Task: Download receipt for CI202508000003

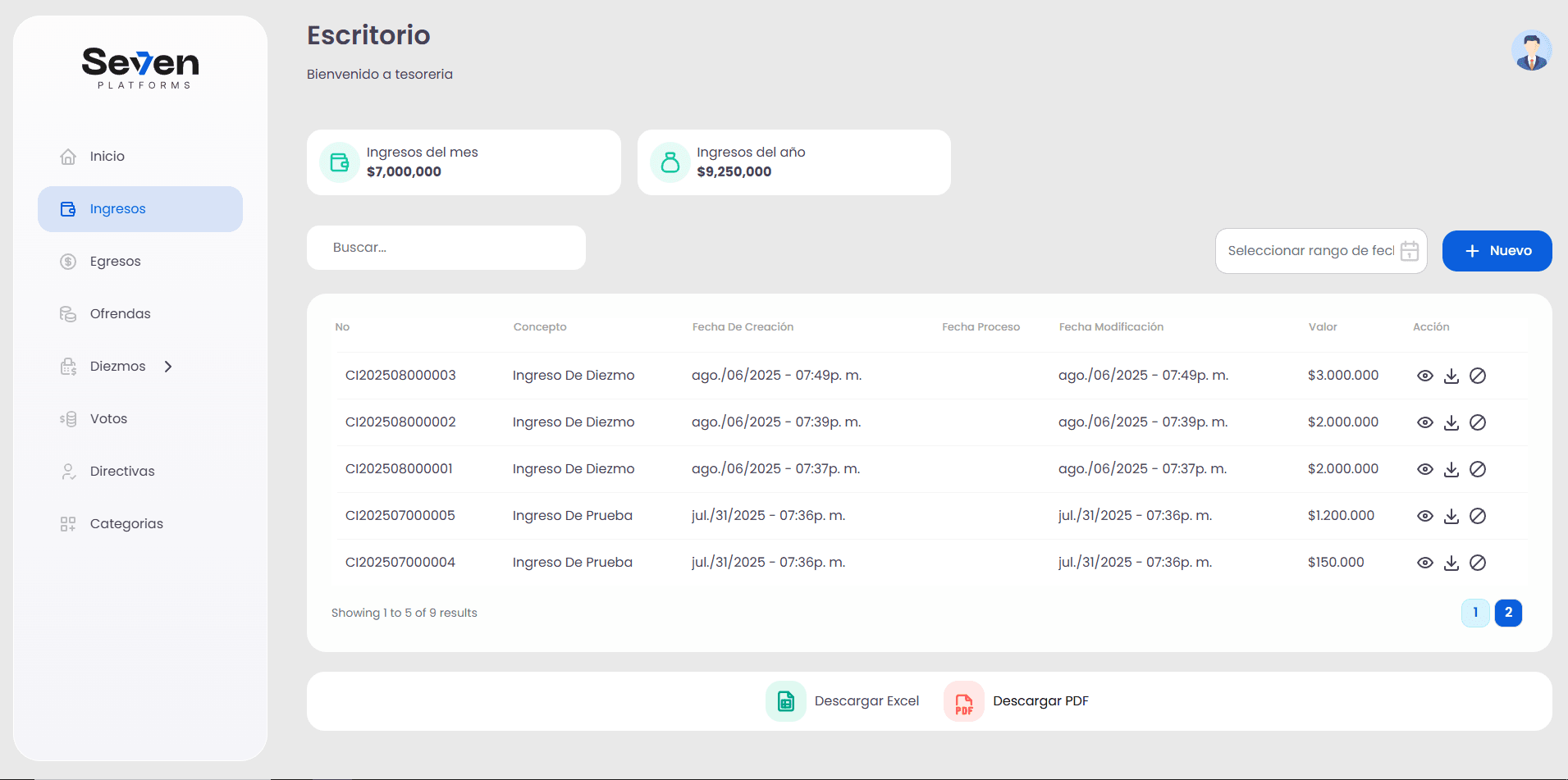Action: pyautogui.click(x=1451, y=376)
